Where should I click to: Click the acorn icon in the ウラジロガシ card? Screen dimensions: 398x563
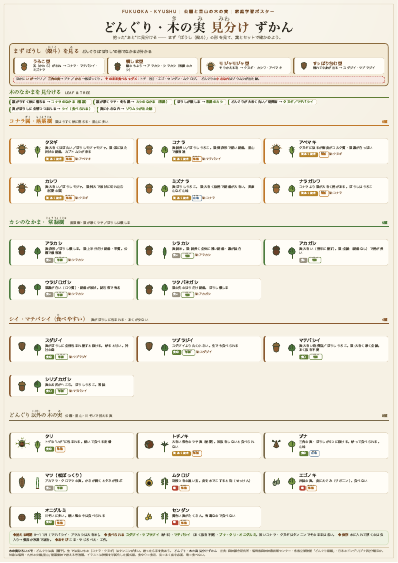(22, 289)
